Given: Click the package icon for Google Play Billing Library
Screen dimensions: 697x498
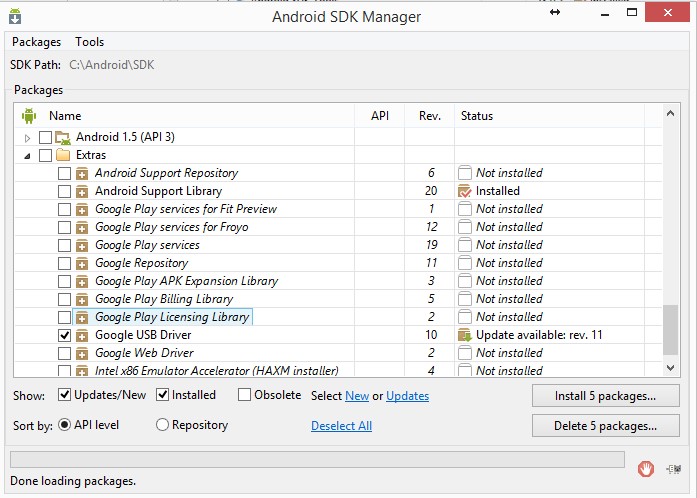Looking at the screenshot, I should 82,299.
